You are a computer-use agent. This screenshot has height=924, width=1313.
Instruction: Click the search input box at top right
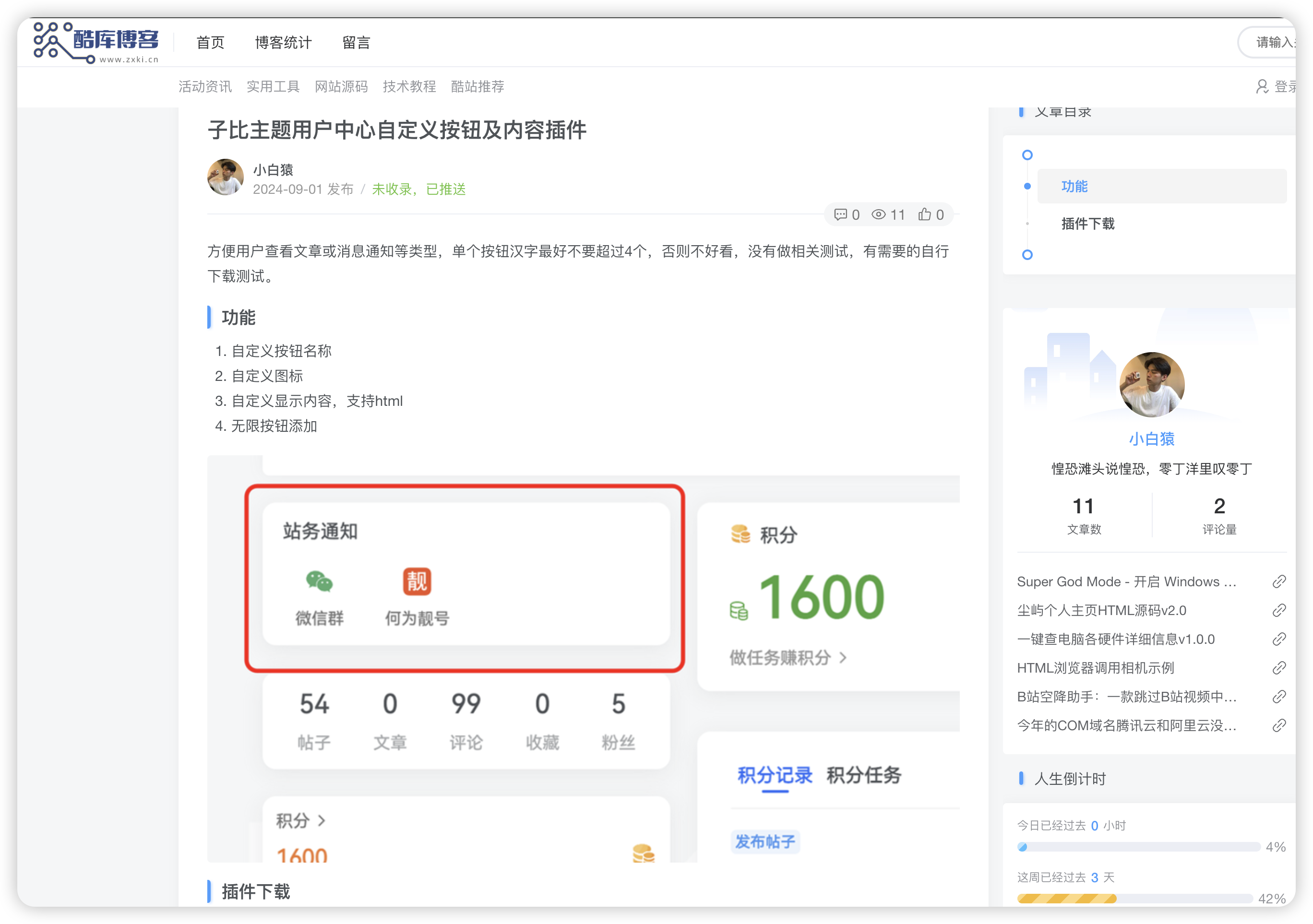pos(1275,42)
